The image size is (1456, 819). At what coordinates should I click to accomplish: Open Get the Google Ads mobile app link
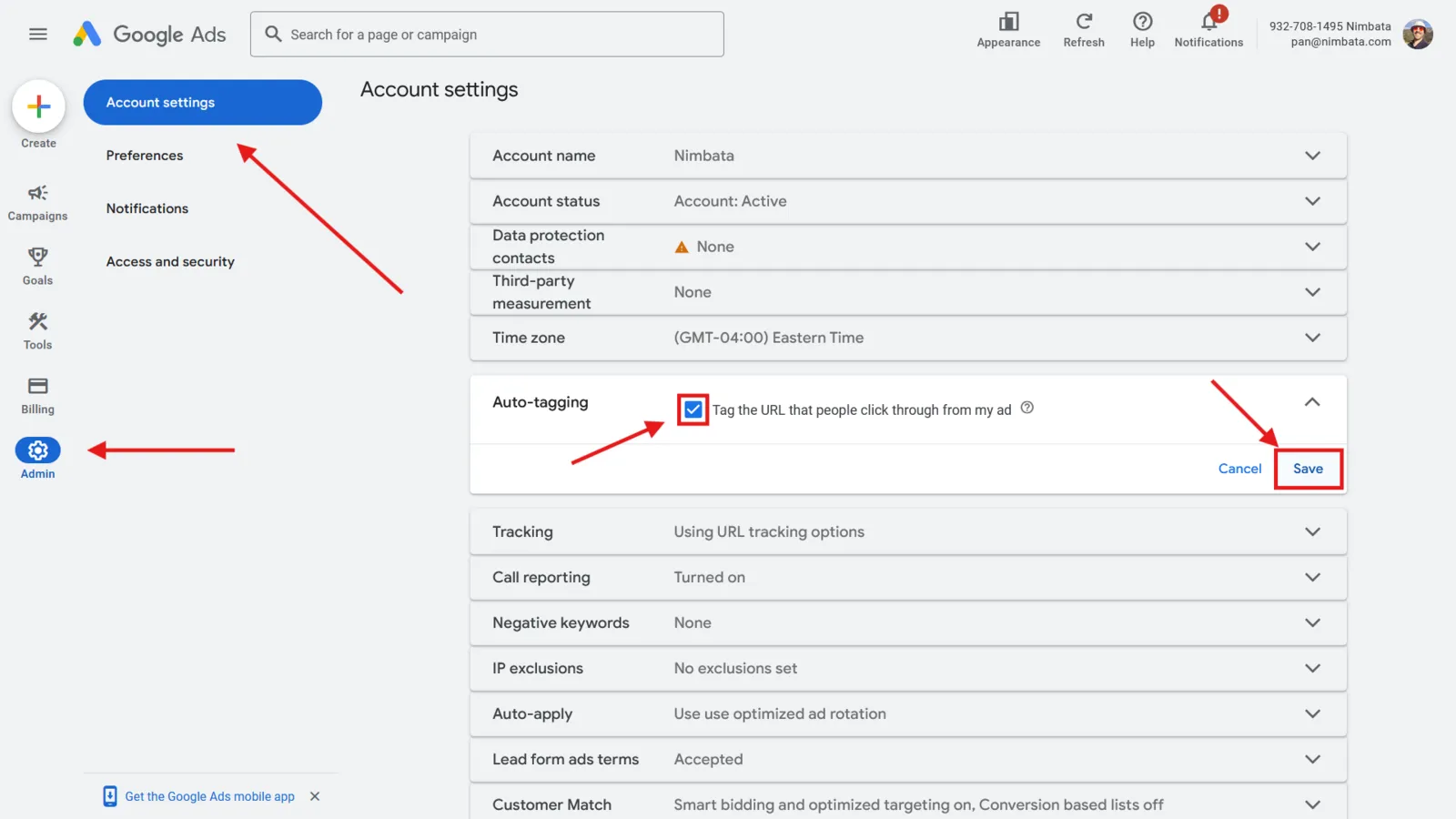click(209, 796)
